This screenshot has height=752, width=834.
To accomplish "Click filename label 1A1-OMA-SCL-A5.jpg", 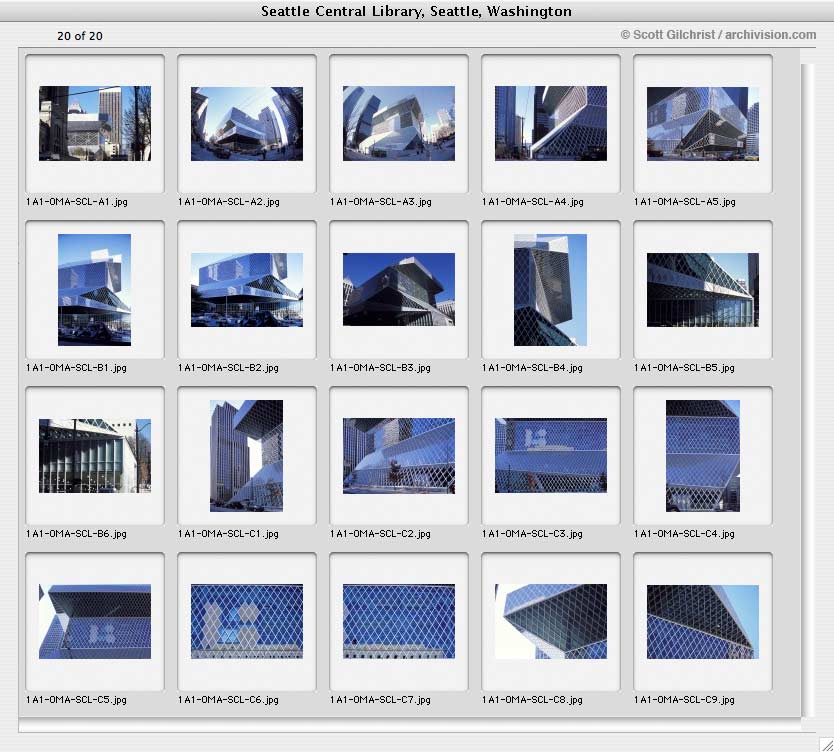I will [685, 202].
